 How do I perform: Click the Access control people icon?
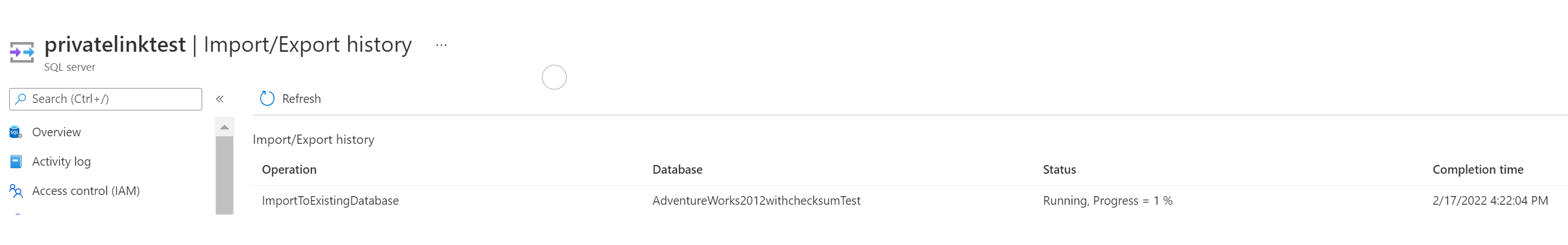point(16,191)
